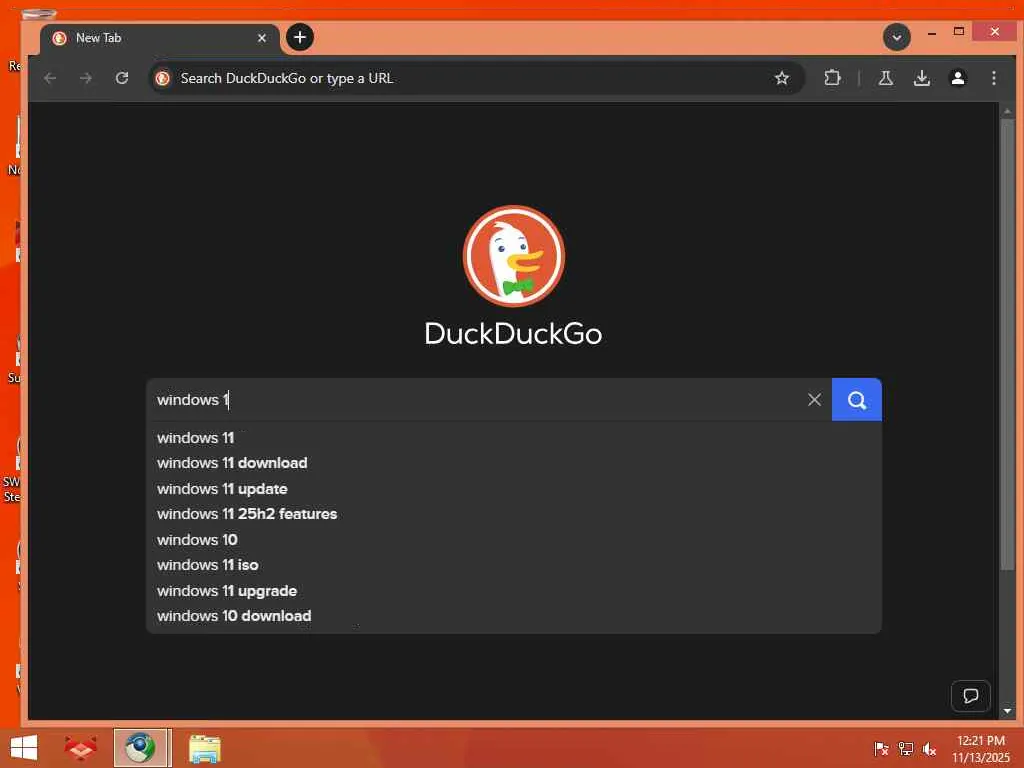
Task: Choose suggestion "windows 11 25h2 features"
Action: coord(513,514)
